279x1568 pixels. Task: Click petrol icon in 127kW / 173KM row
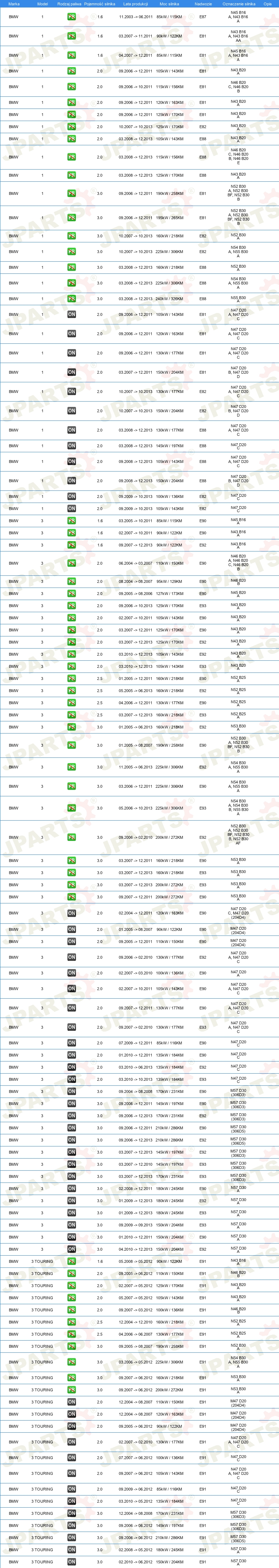click(x=71, y=594)
